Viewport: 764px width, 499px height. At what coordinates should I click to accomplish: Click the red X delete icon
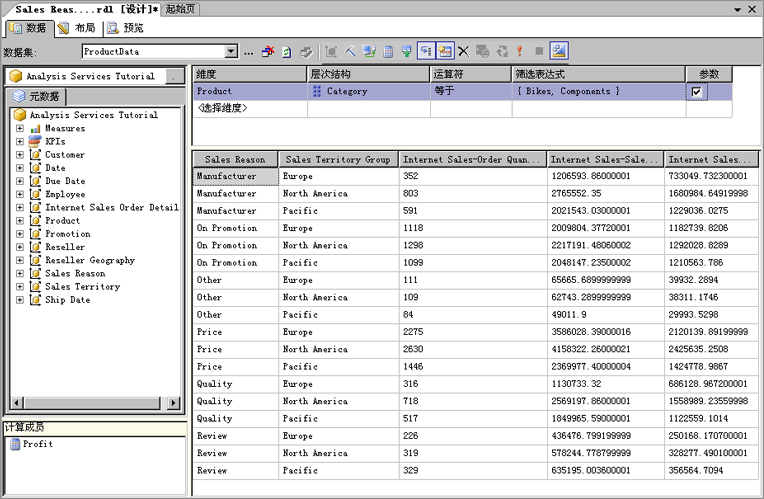463,51
